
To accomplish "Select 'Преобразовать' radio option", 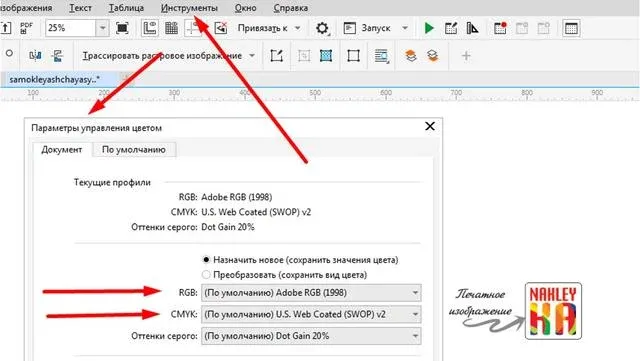I will 206,275.
